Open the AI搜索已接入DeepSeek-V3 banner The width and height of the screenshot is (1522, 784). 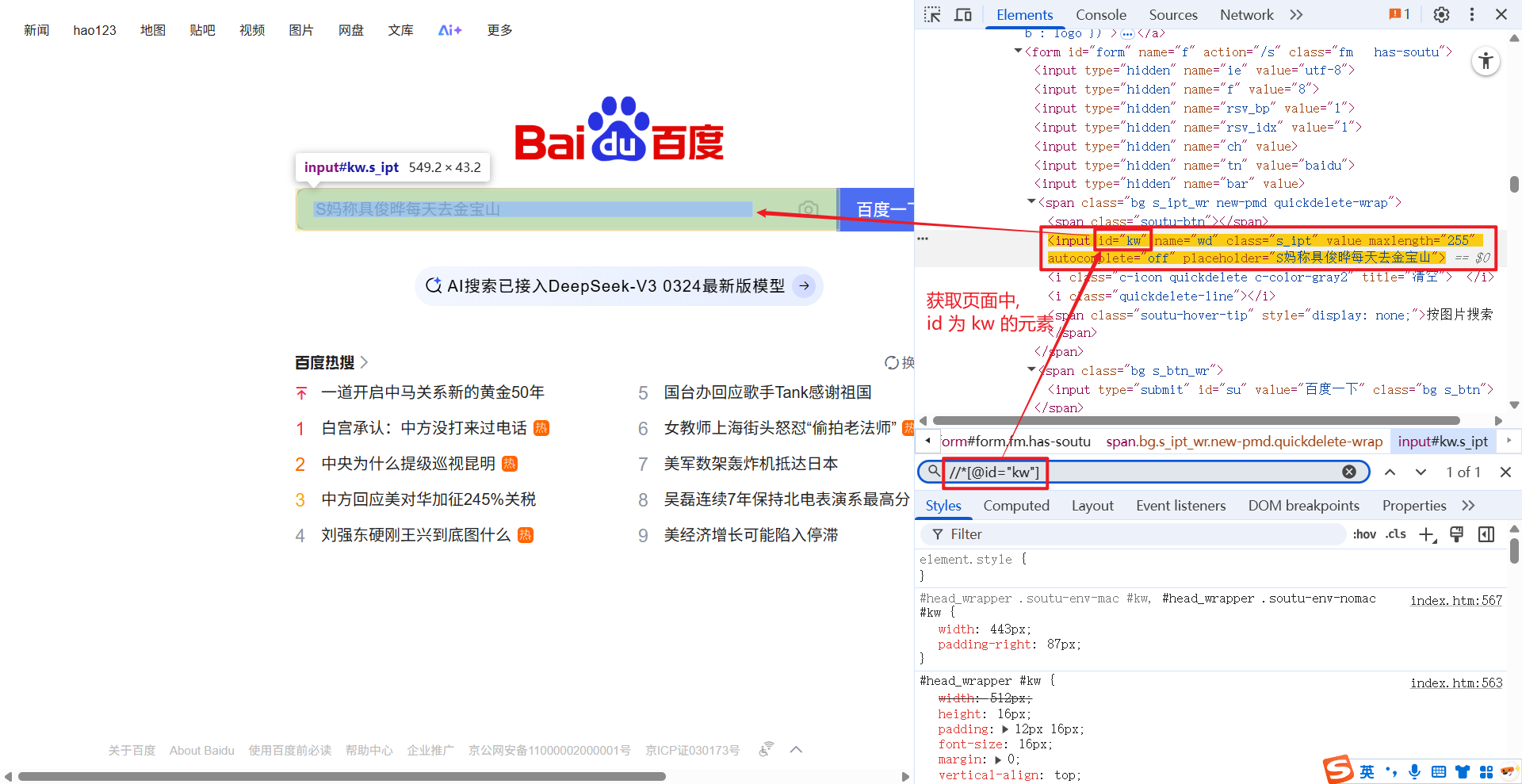(618, 286)
